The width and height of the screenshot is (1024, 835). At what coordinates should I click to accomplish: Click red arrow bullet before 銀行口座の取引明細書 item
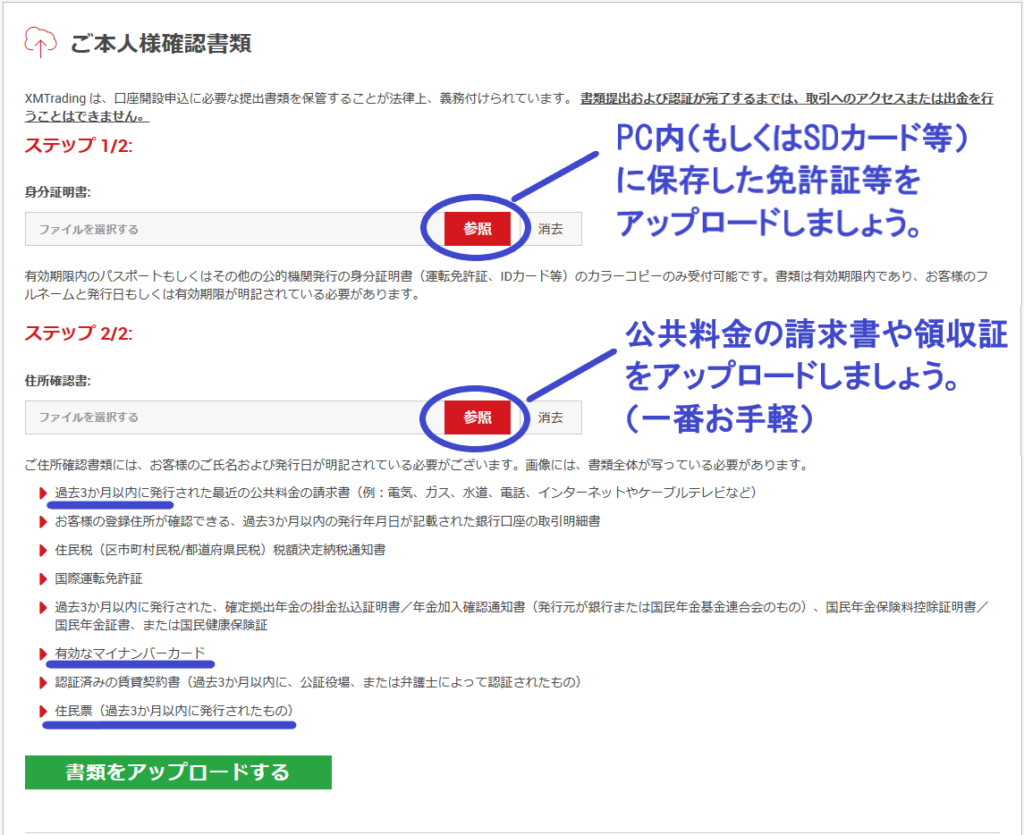[43, 522]
